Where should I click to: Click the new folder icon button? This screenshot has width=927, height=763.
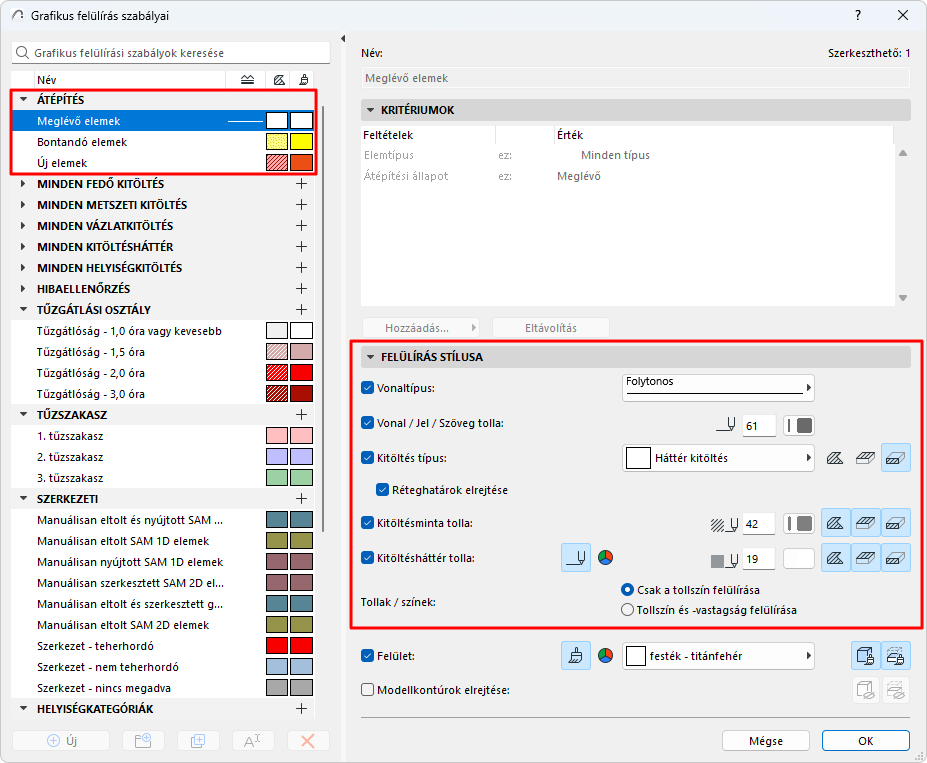[x=143, y=741]
